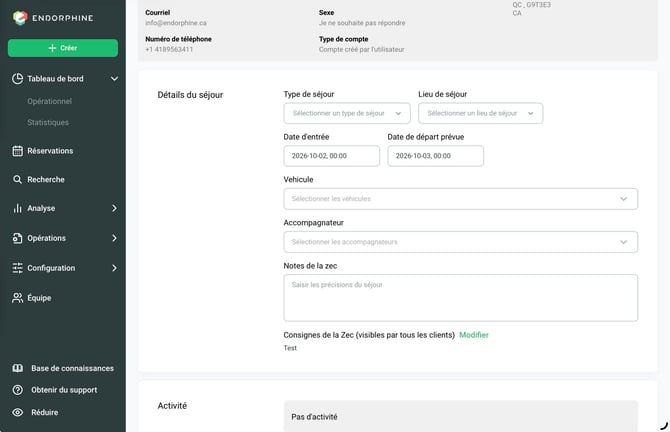Click the Date de départ prévue field

[x=435, y=156]
